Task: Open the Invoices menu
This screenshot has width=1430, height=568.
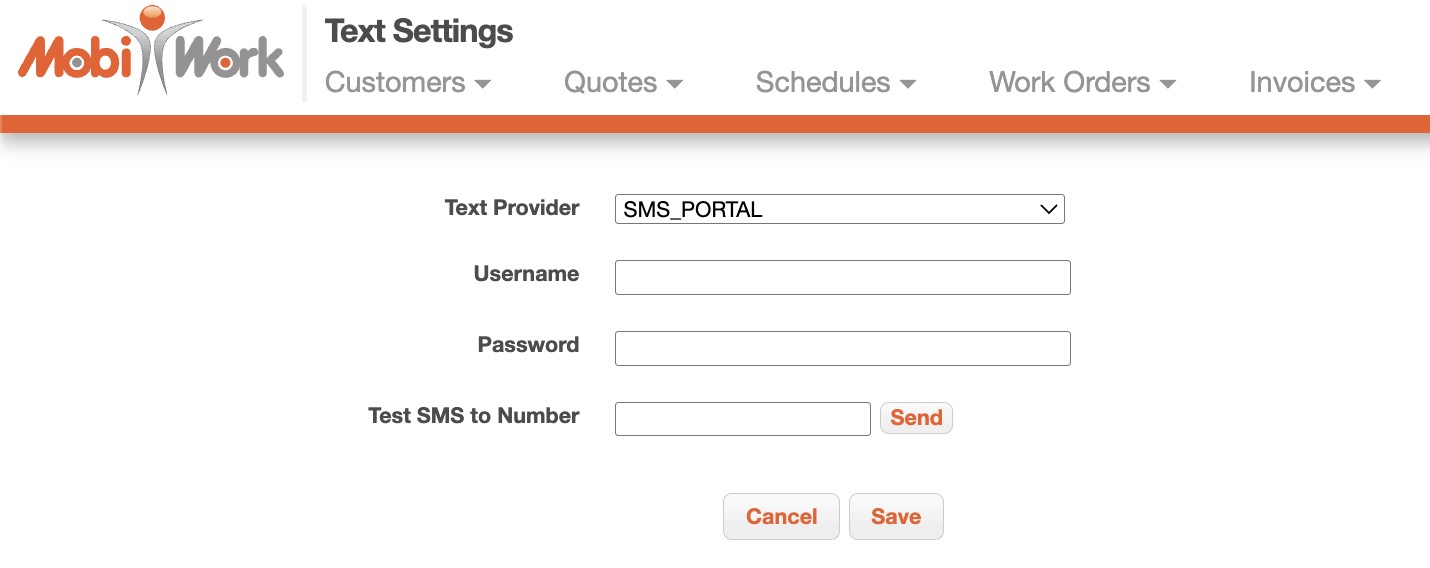Action: (1302, 83)
